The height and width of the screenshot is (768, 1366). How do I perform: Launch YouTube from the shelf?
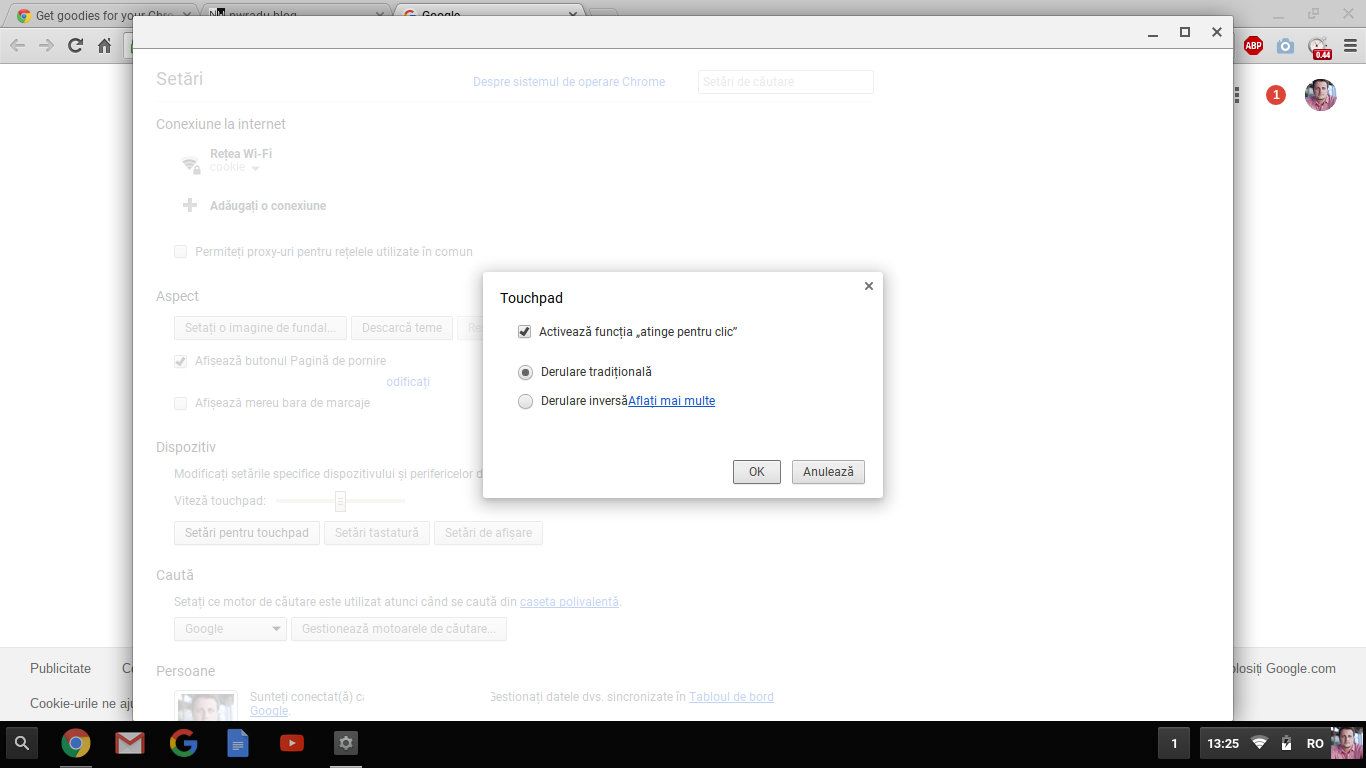292,743
